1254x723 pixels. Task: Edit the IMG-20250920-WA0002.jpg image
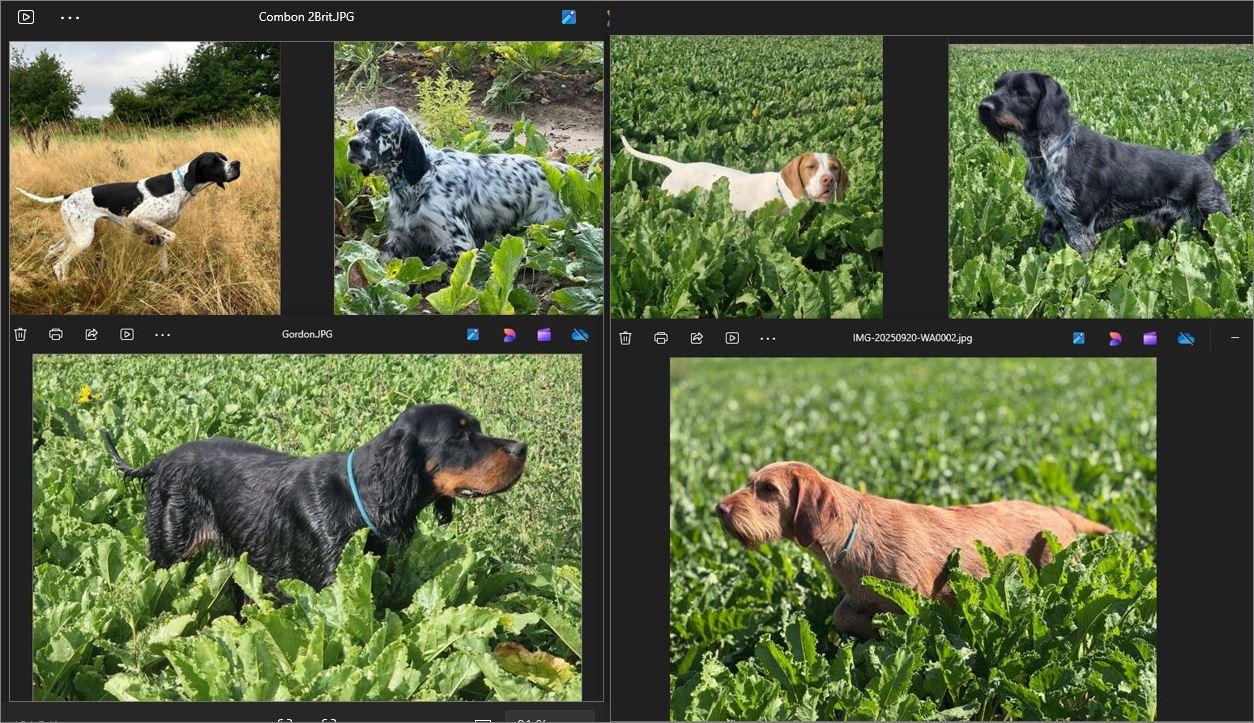[1079, 338]
